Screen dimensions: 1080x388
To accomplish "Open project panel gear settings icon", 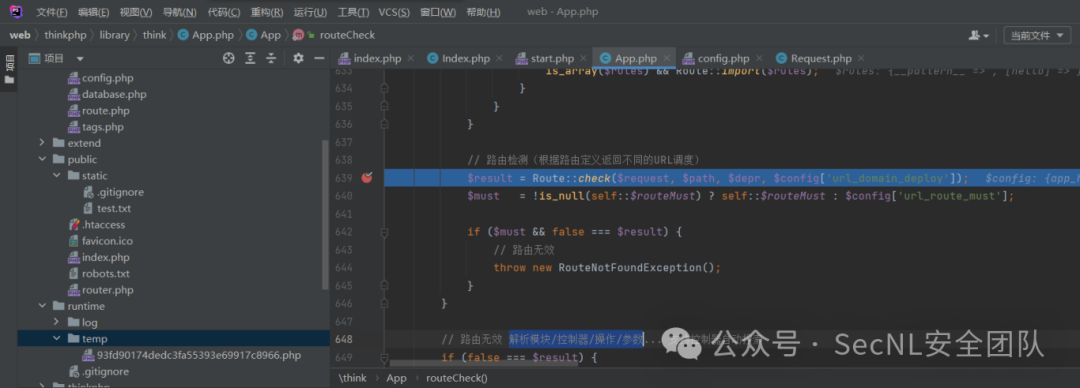I will click(298, 59).
